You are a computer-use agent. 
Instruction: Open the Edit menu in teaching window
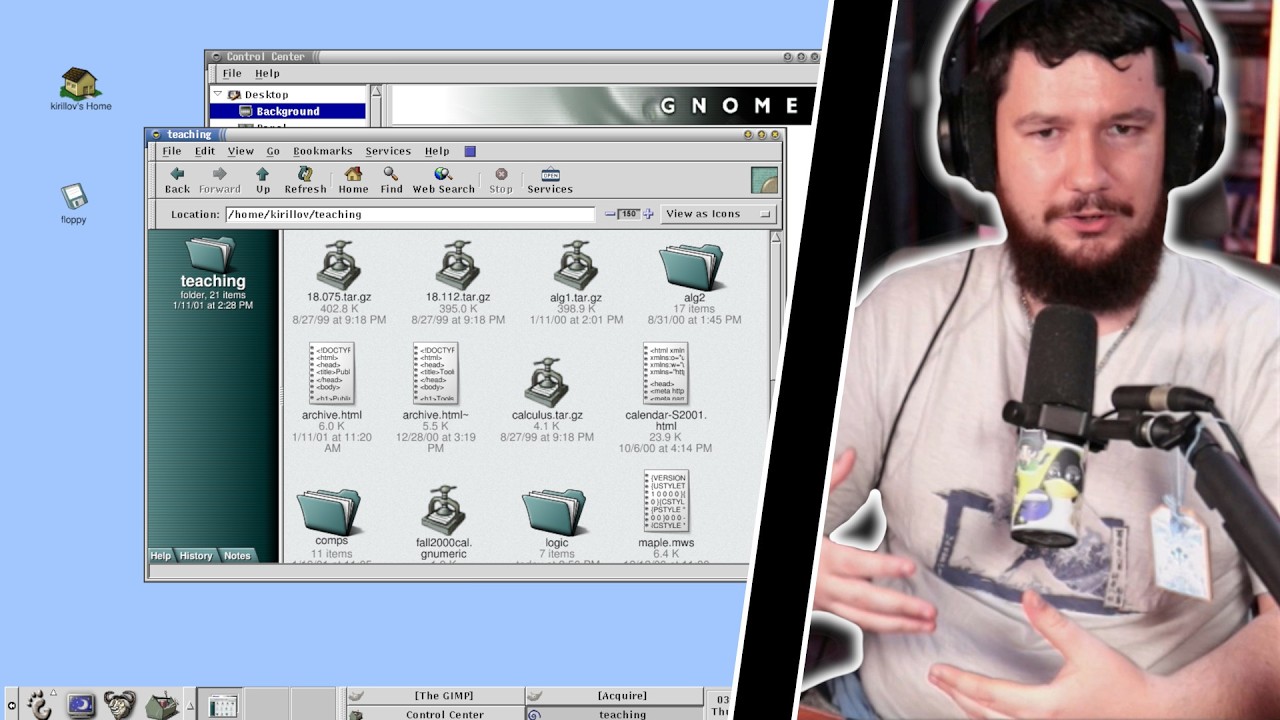pyautogui.click(x=205, y=151)
